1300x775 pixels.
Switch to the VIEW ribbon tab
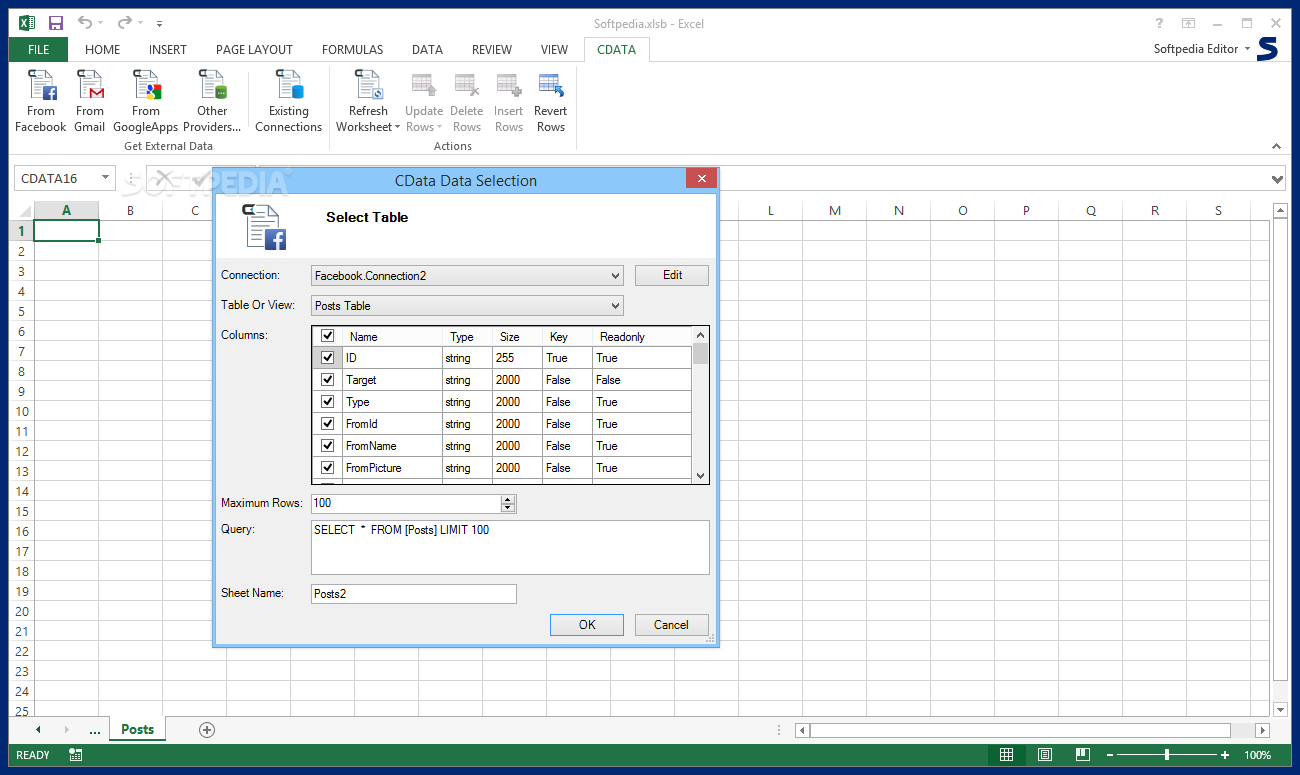tap(554, 49)
